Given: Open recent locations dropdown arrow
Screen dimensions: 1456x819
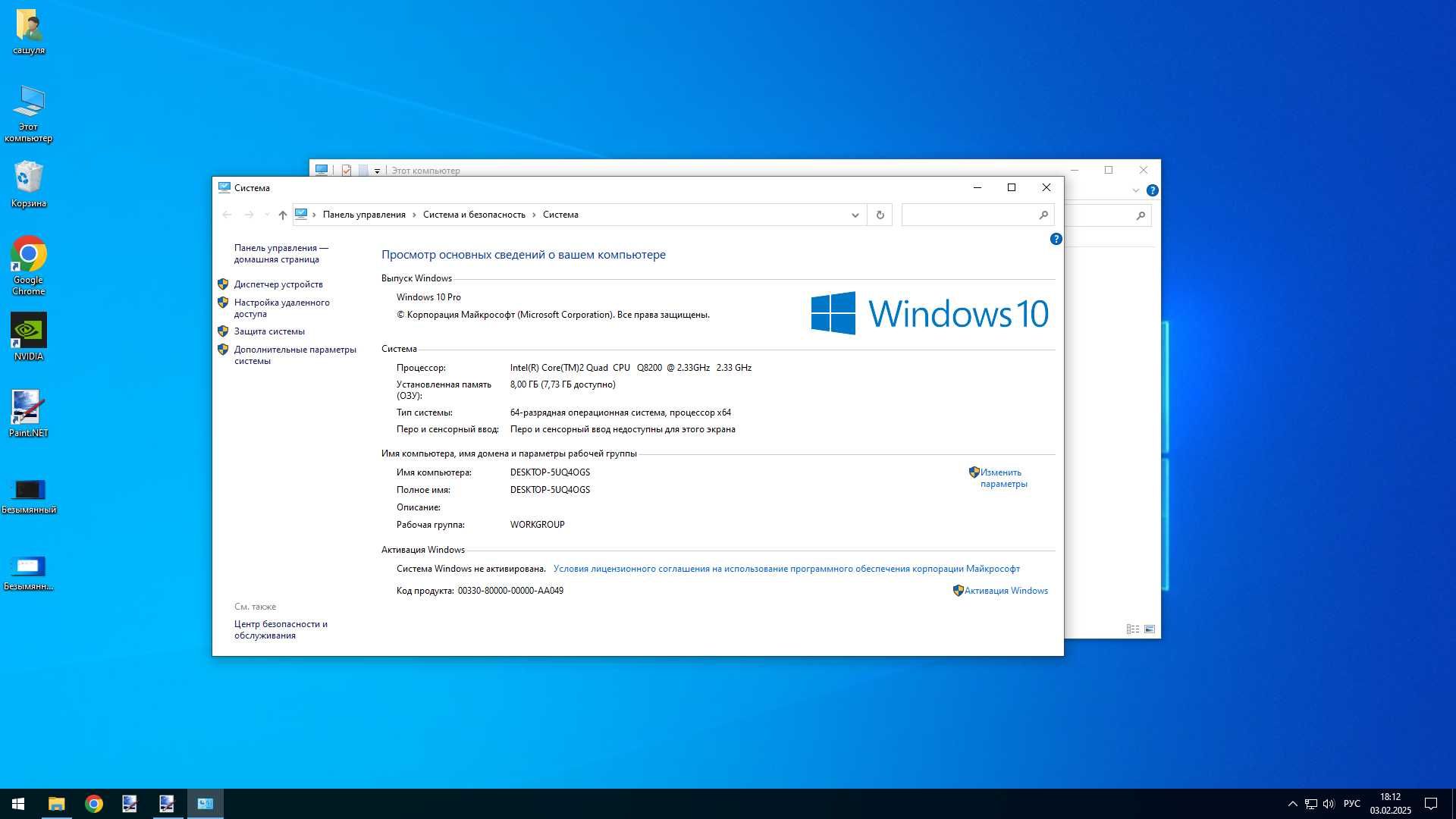Looking at the screenshot, I should pyautogui.click(x=266, y=215).
